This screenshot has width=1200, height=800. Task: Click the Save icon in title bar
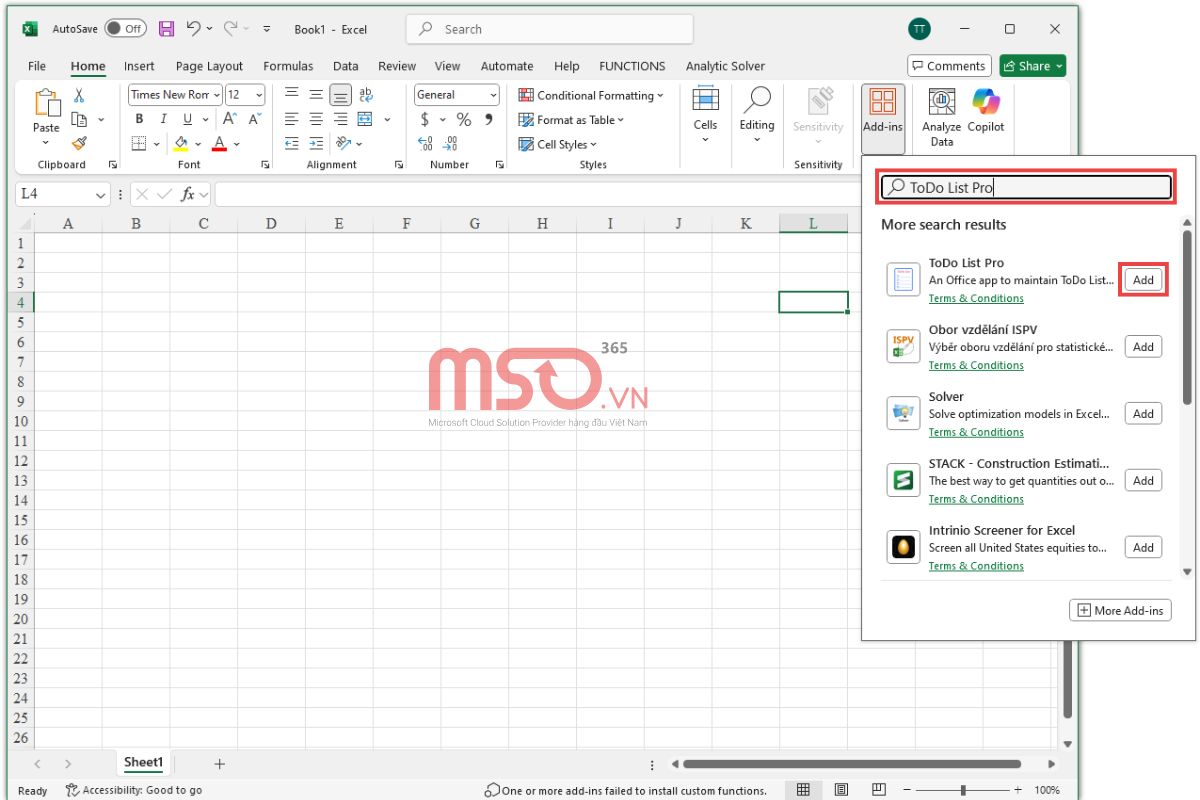point(166,29)
